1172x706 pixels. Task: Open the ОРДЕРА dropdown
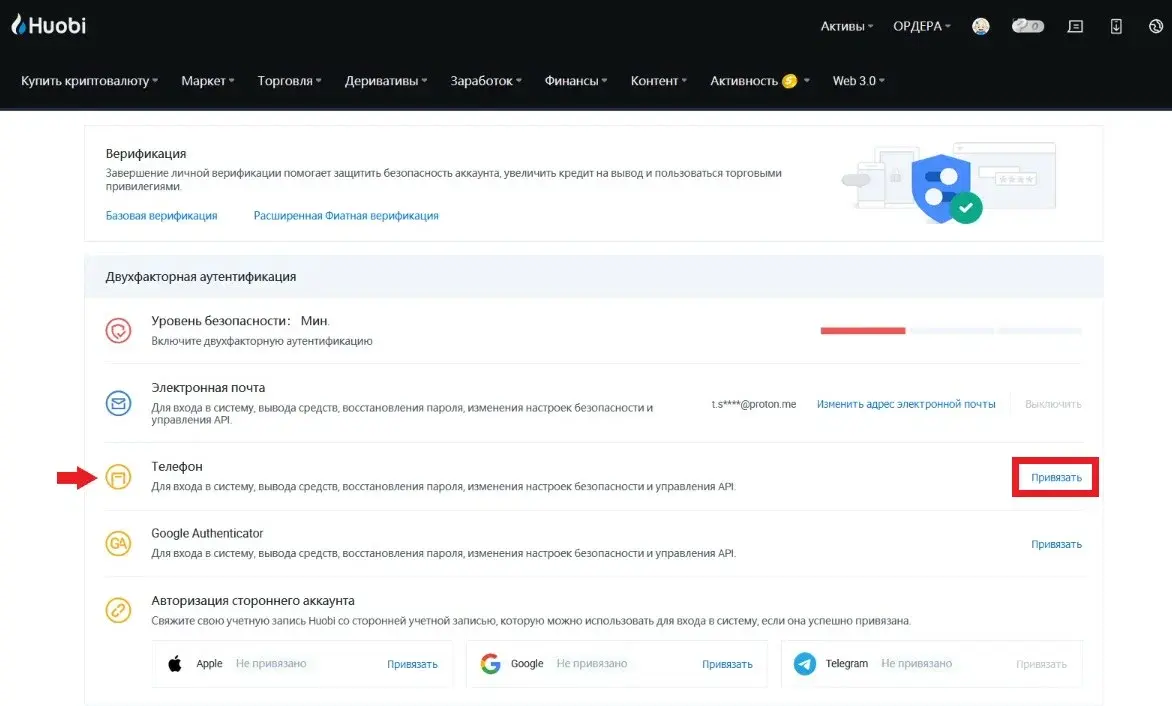(x=921, y=27)
